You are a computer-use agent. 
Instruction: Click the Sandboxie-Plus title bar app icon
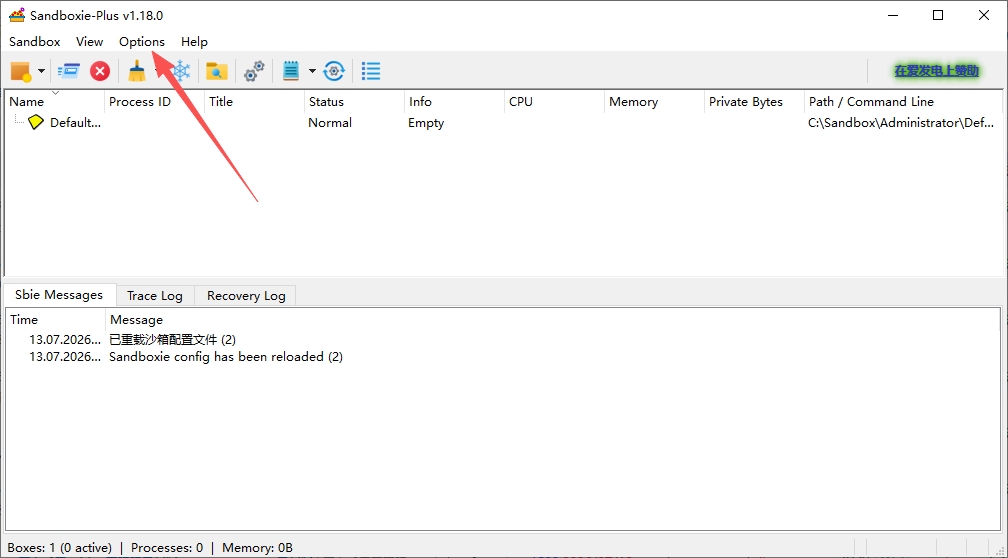[x=17, y=15]
